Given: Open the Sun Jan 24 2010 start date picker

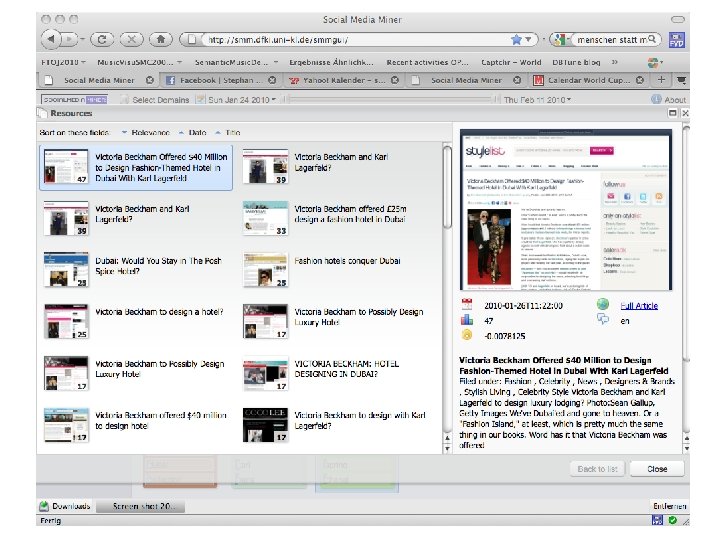Looking at the screenshot, I should pyautogui.click(x=237, y=100).
